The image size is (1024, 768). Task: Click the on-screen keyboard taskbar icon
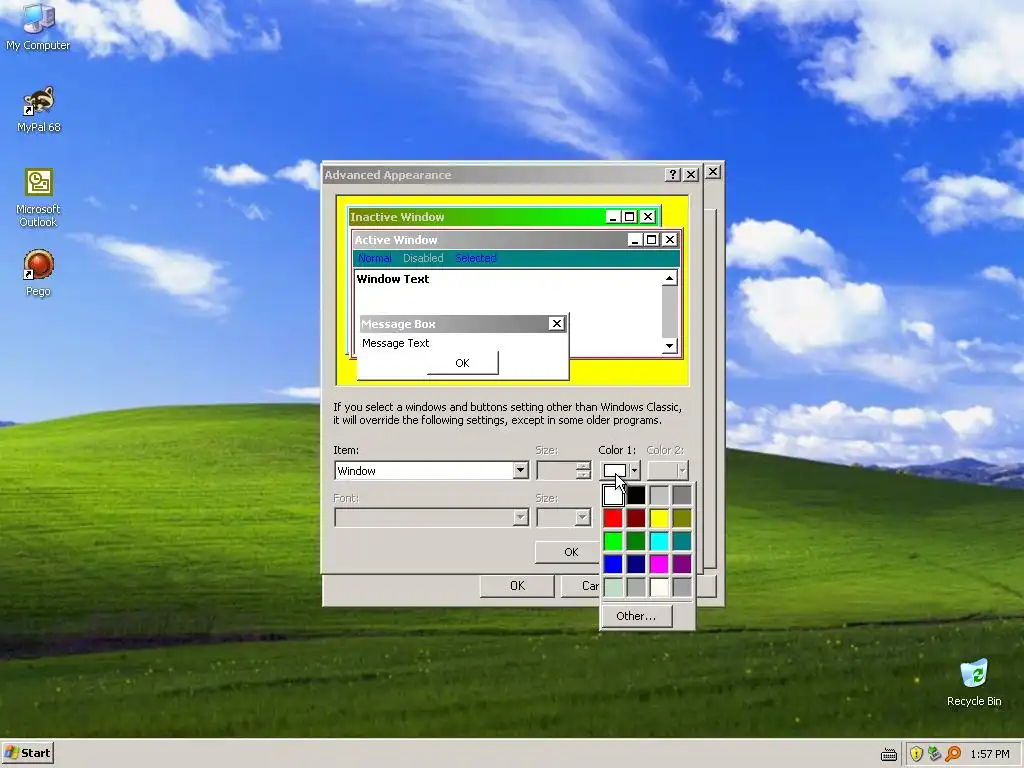pyautogui.click(x=889, y=754)
